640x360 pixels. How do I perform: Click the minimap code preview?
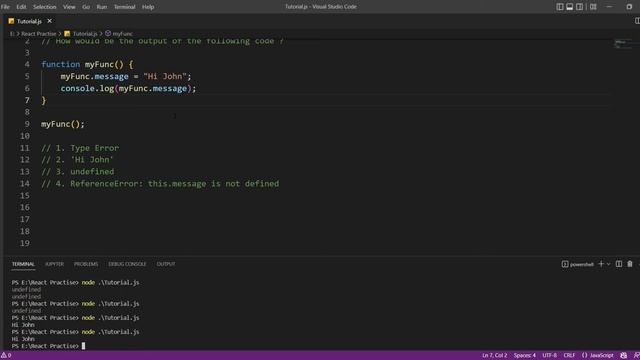click(x=622, y=44)
